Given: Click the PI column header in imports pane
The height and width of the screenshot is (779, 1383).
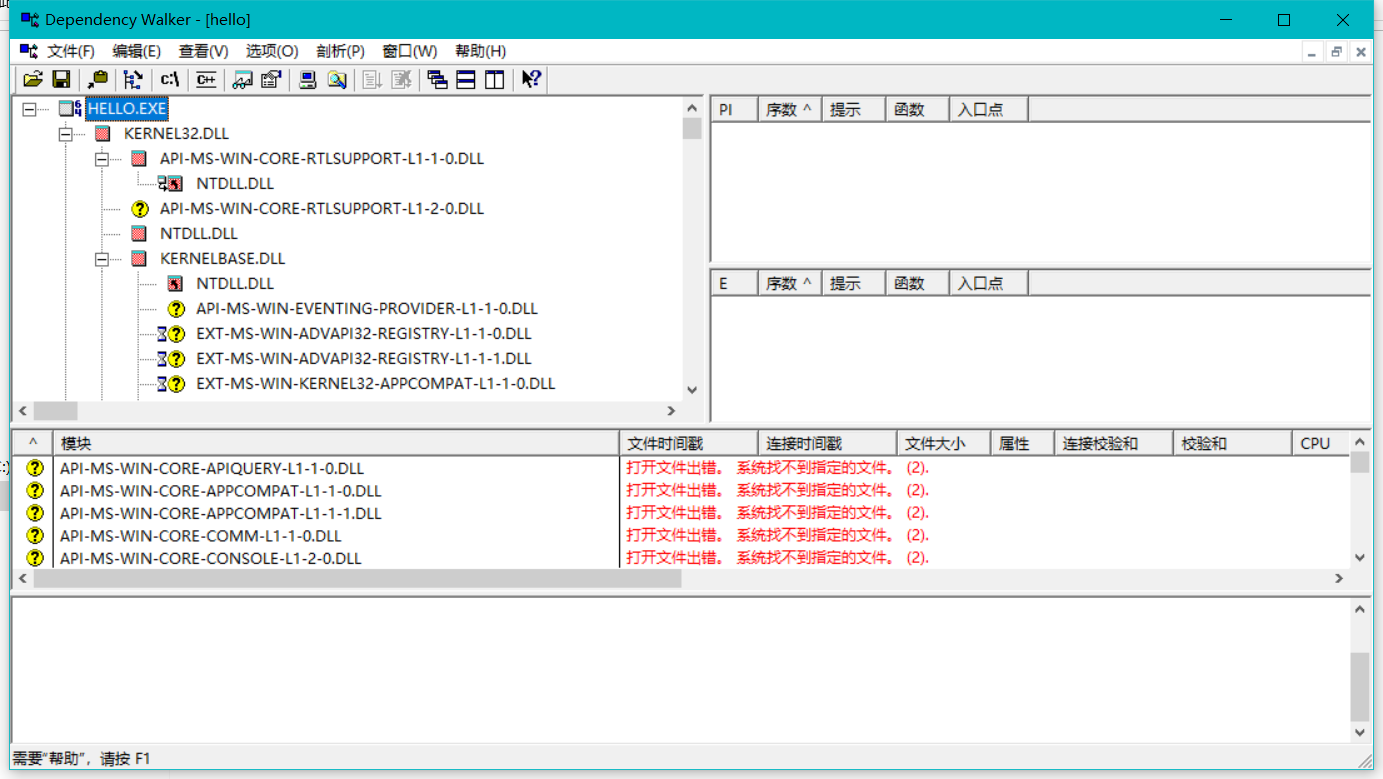Looking at the screenshot, I should 734,110.
